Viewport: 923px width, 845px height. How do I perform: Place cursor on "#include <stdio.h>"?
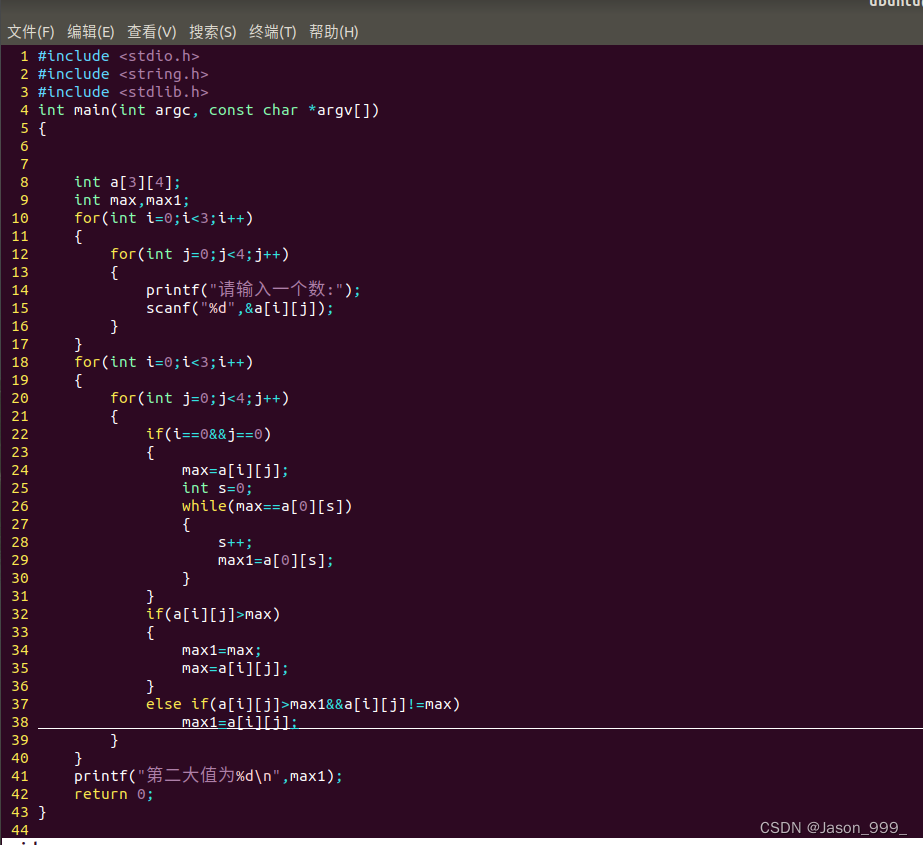point(117,55)
